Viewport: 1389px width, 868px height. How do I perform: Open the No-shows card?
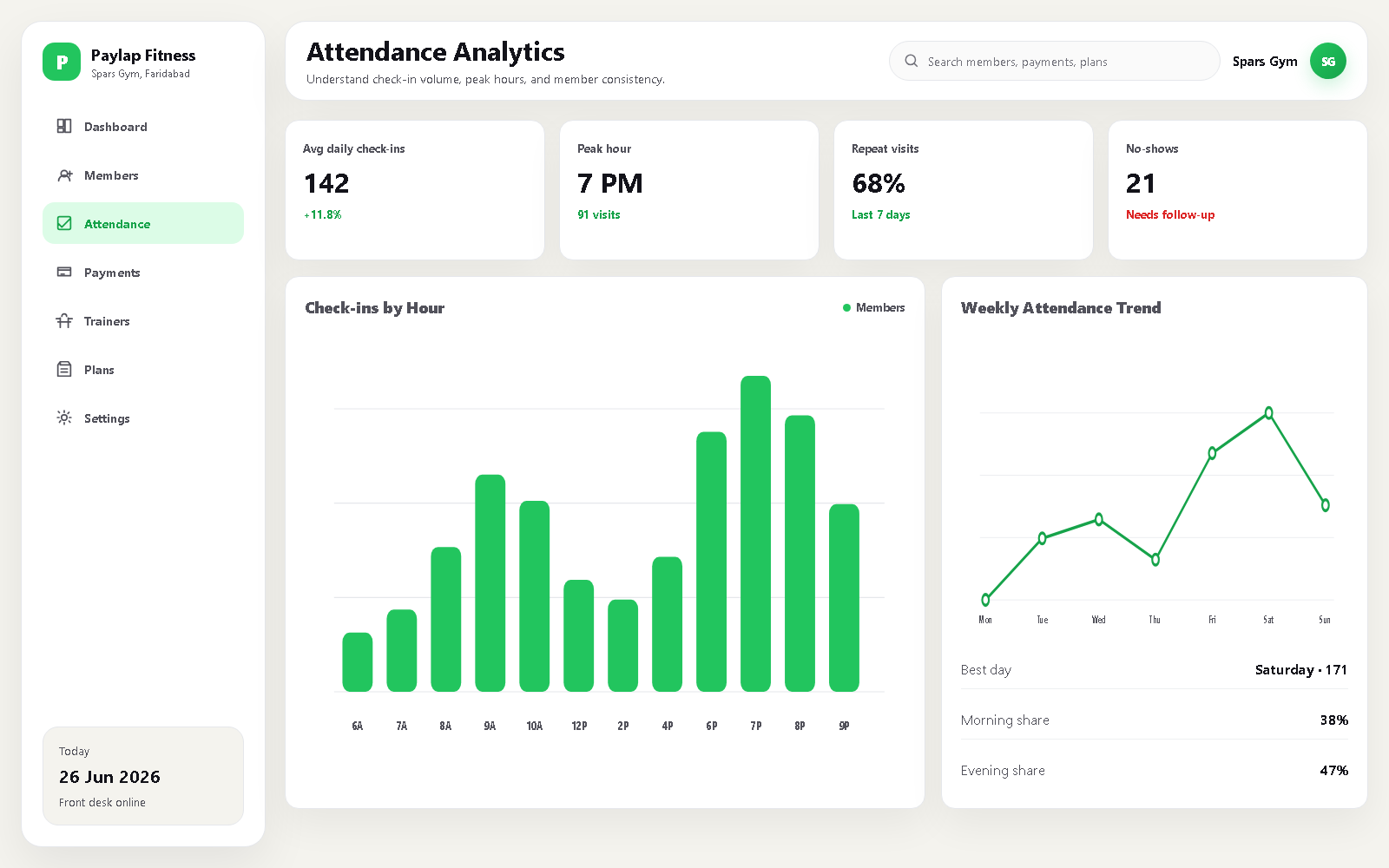1238,190
